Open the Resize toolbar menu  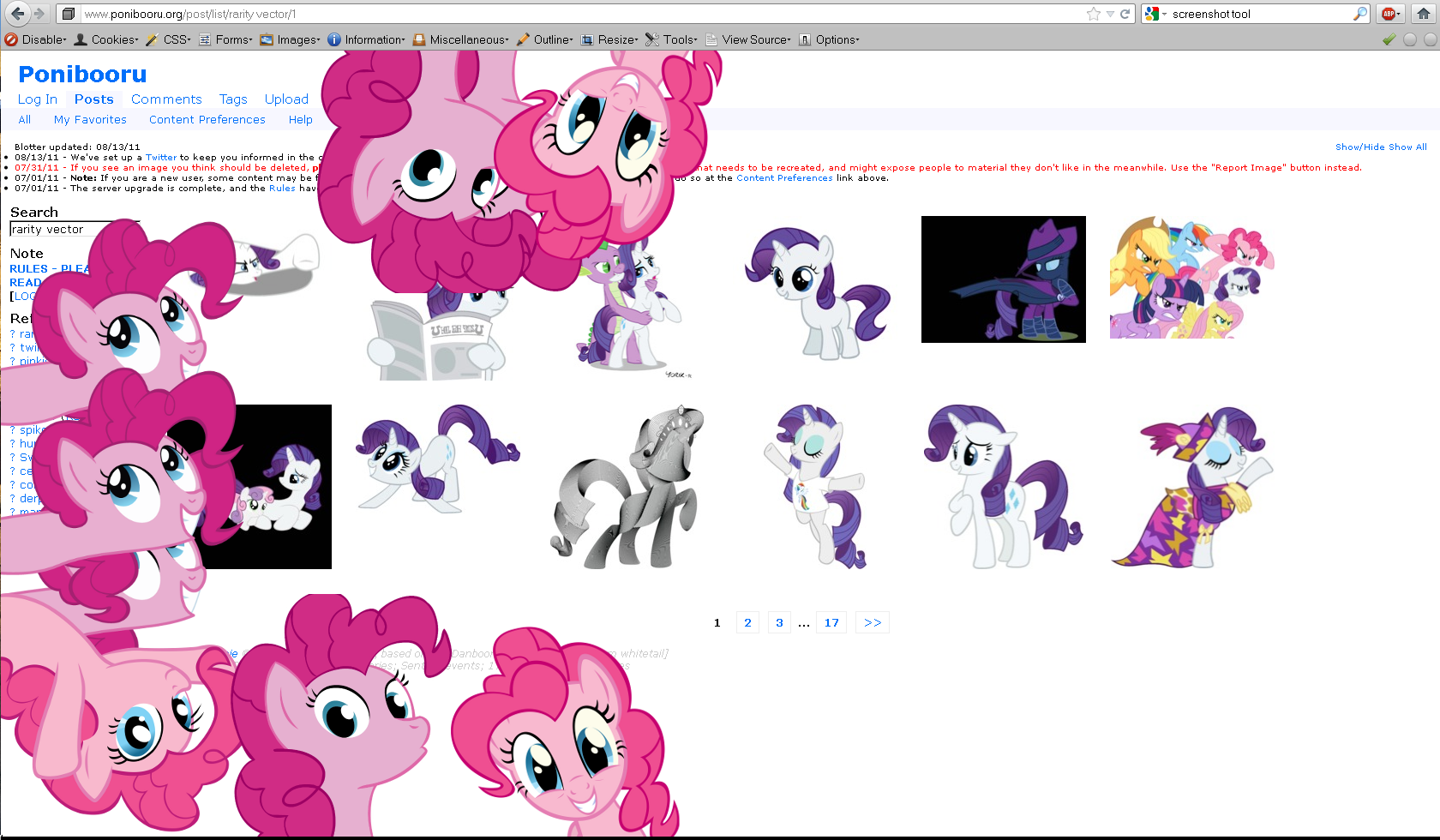click(x=610, y=39)
